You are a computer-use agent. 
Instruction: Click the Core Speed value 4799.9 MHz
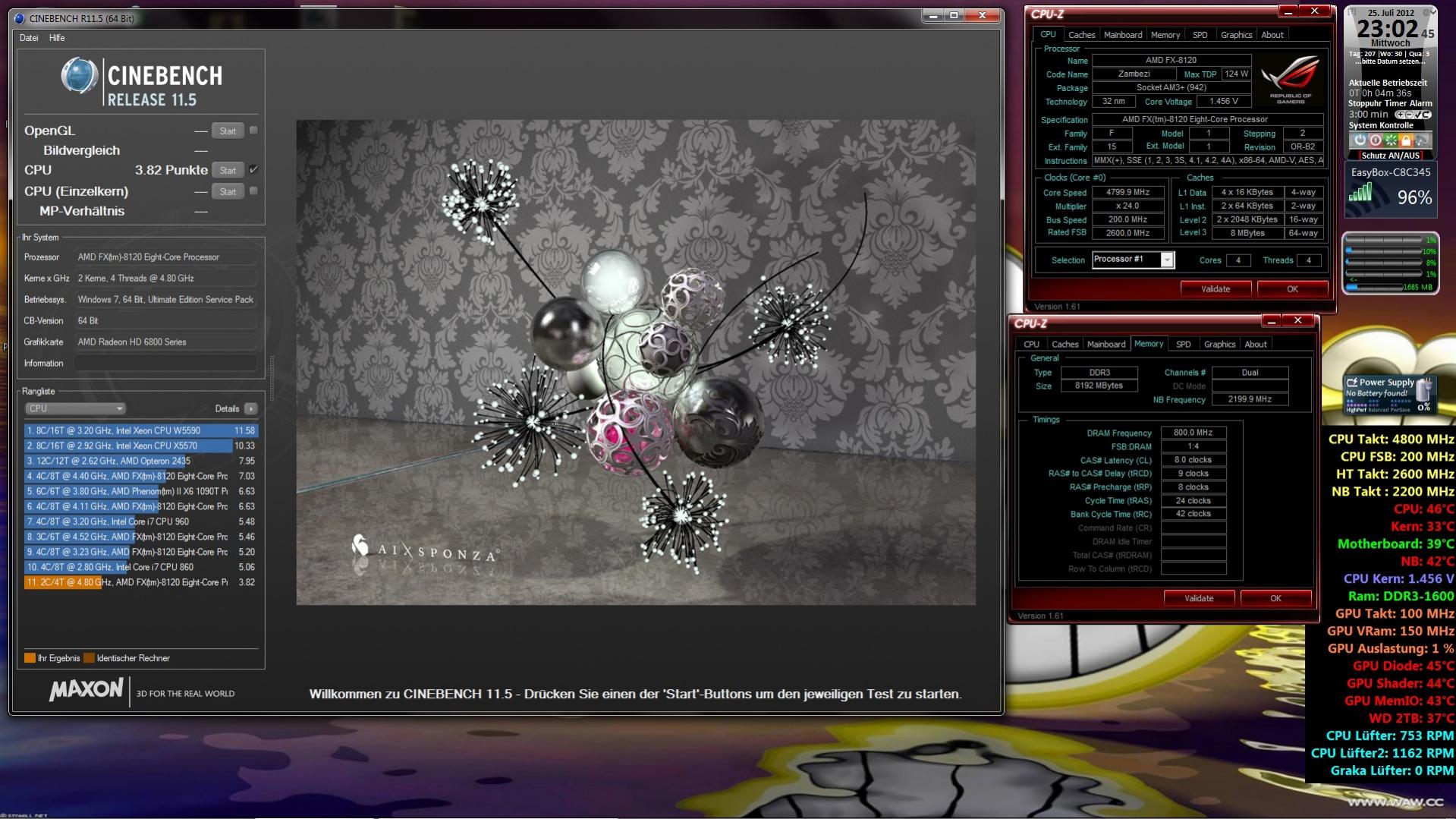pos(1127,193)
